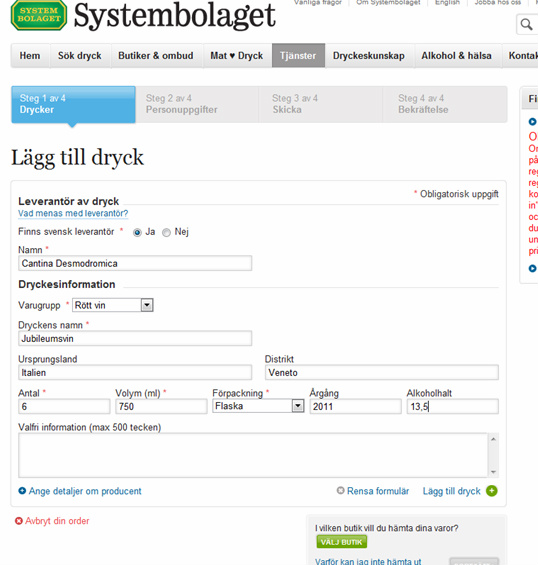This screenshot has width=538, height=565.
Task: Click the lower blue arrow icon in the right sidebar
Action: pyautogui.click(x=532, y=268)
